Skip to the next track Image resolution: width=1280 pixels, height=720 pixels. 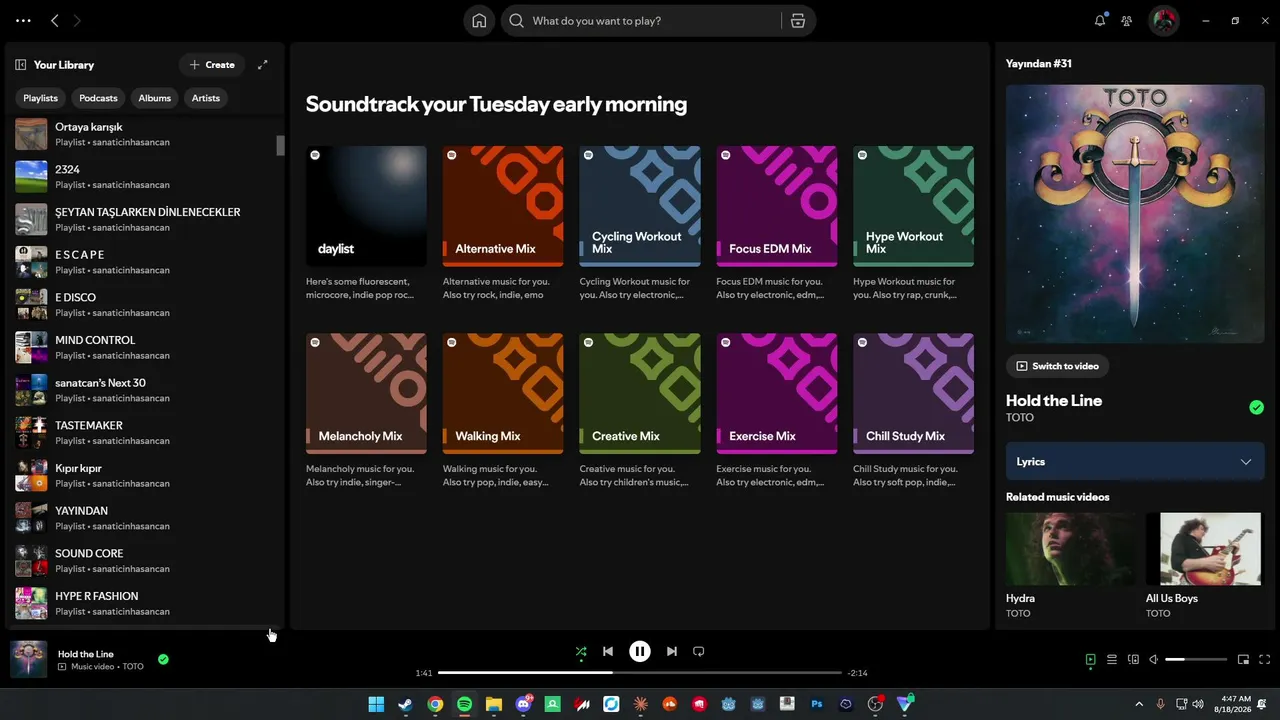click(x=672, y=651)
